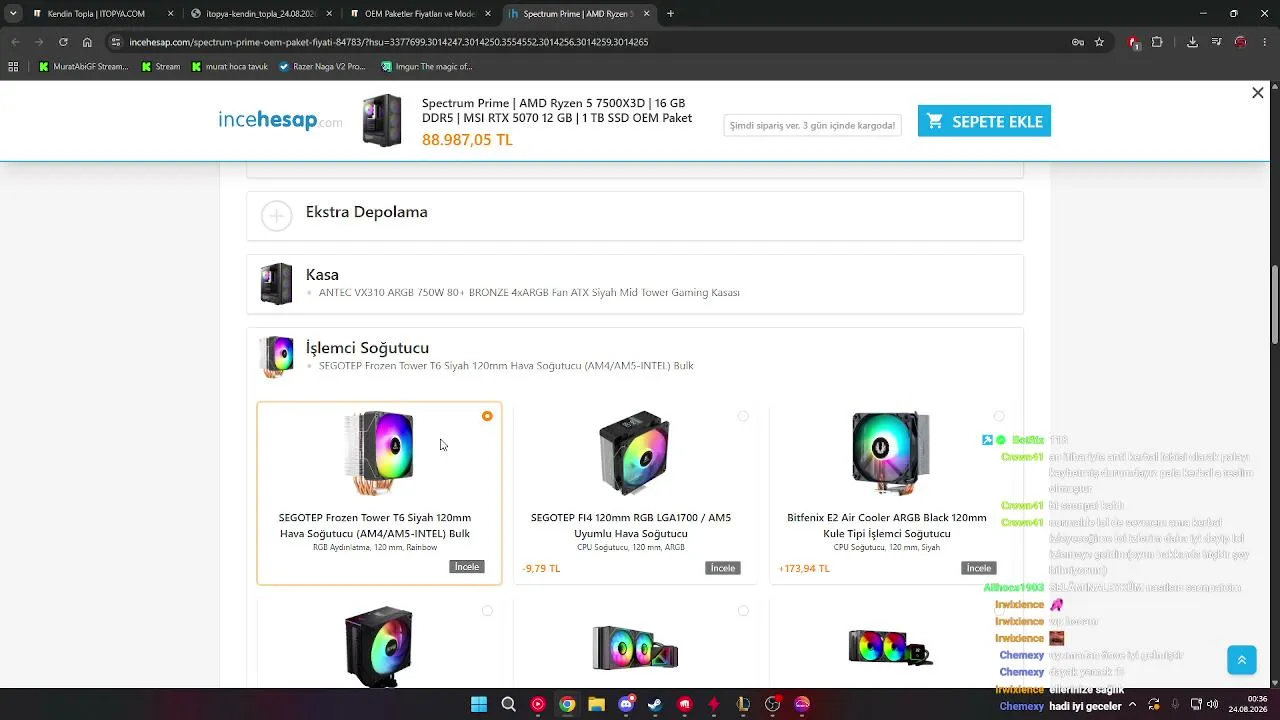1280x720 pixels.
Task: Select SEGOTEP FI4 120mm RGB cooler radio
Action: 743,416
